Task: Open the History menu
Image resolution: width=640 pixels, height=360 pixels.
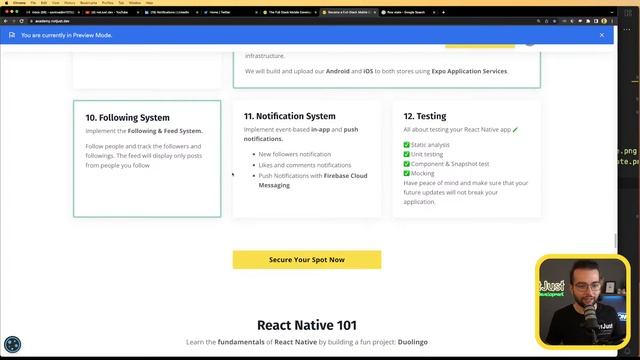Action: [x=70, y=2]
